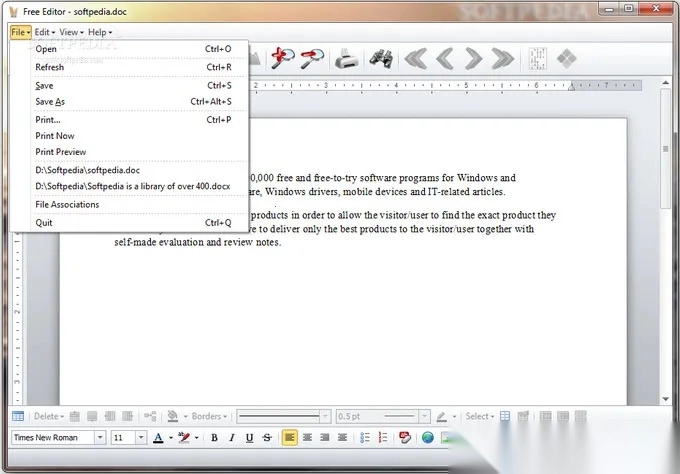Choose File Associations in the File menu
The height and width of the screenshot is (474, 680).
click(x=67, y=204)
